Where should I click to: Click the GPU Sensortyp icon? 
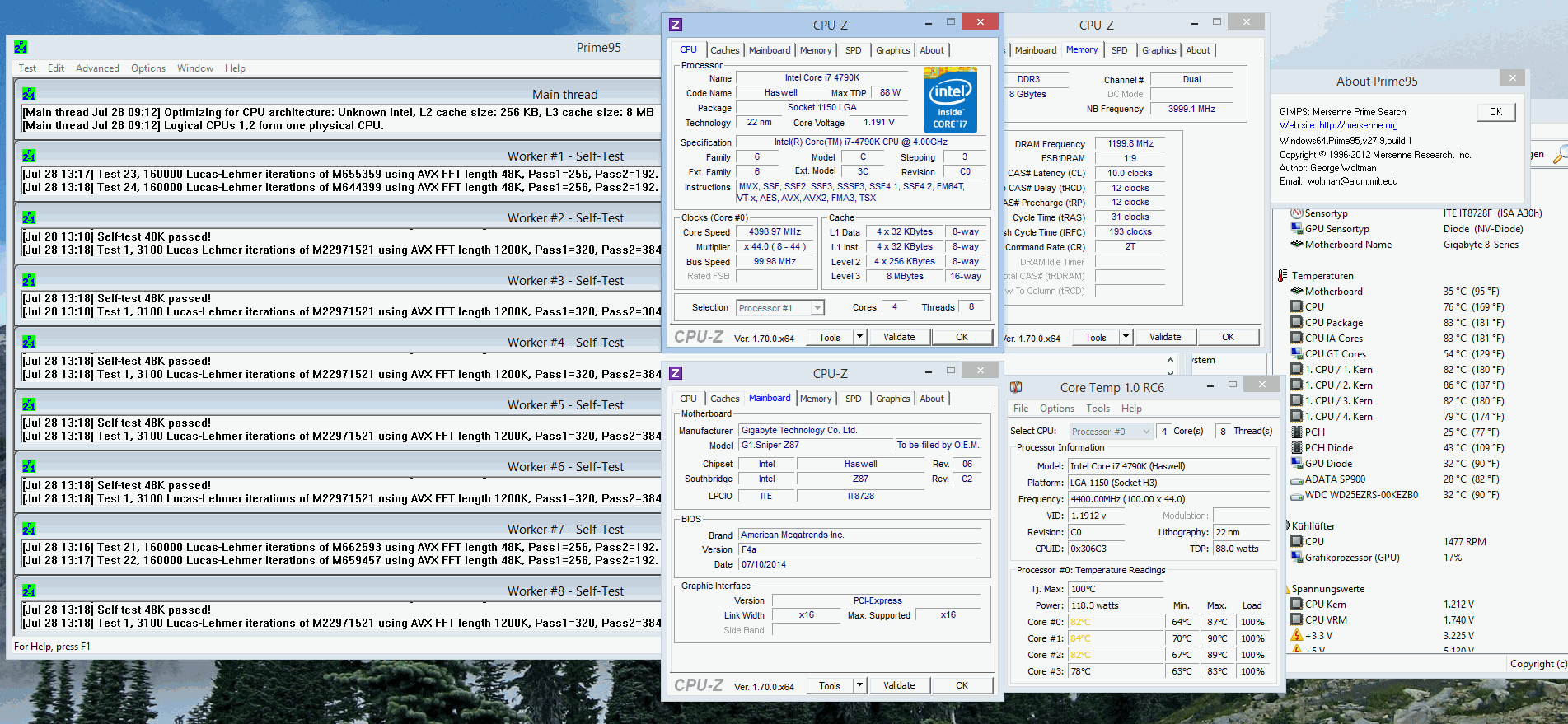click(1297, 229)
